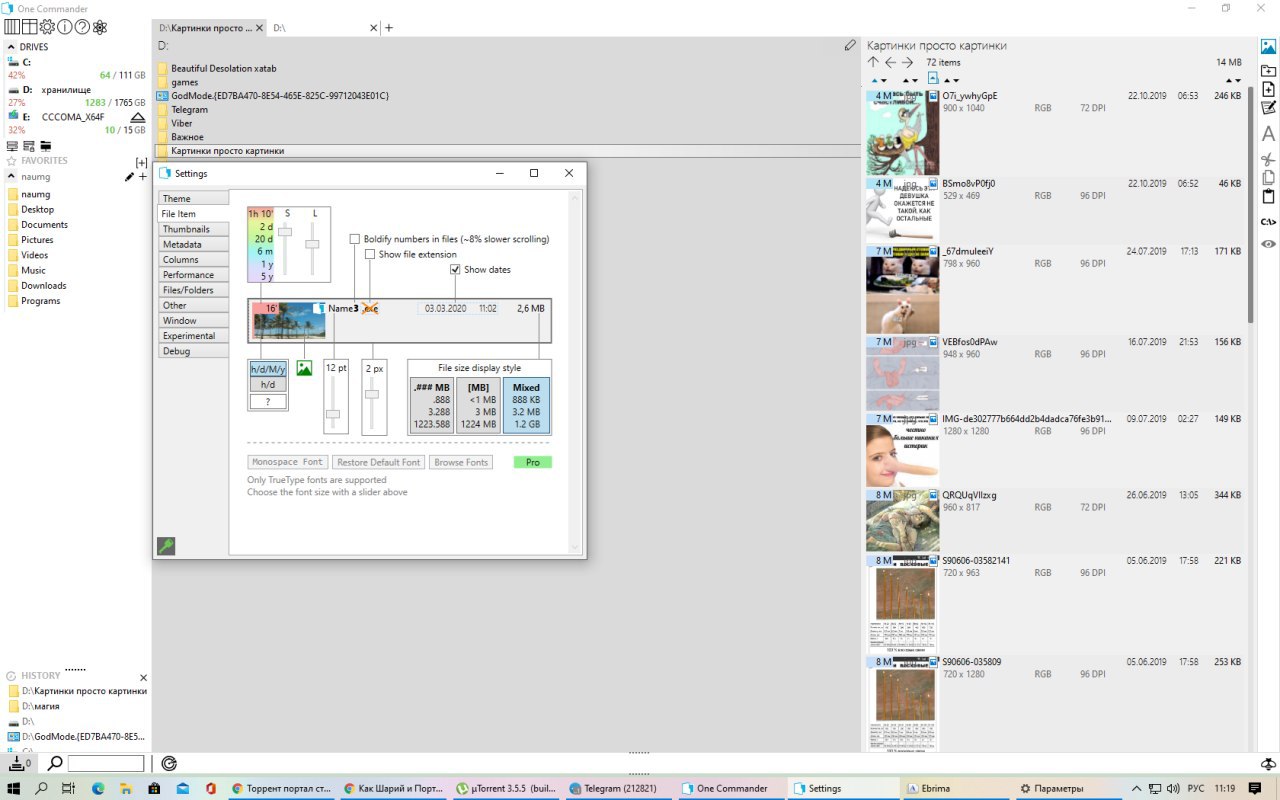Open command prompt with C:\> icon
This screenshot has width=1280, height=800.
[1268, 222]
